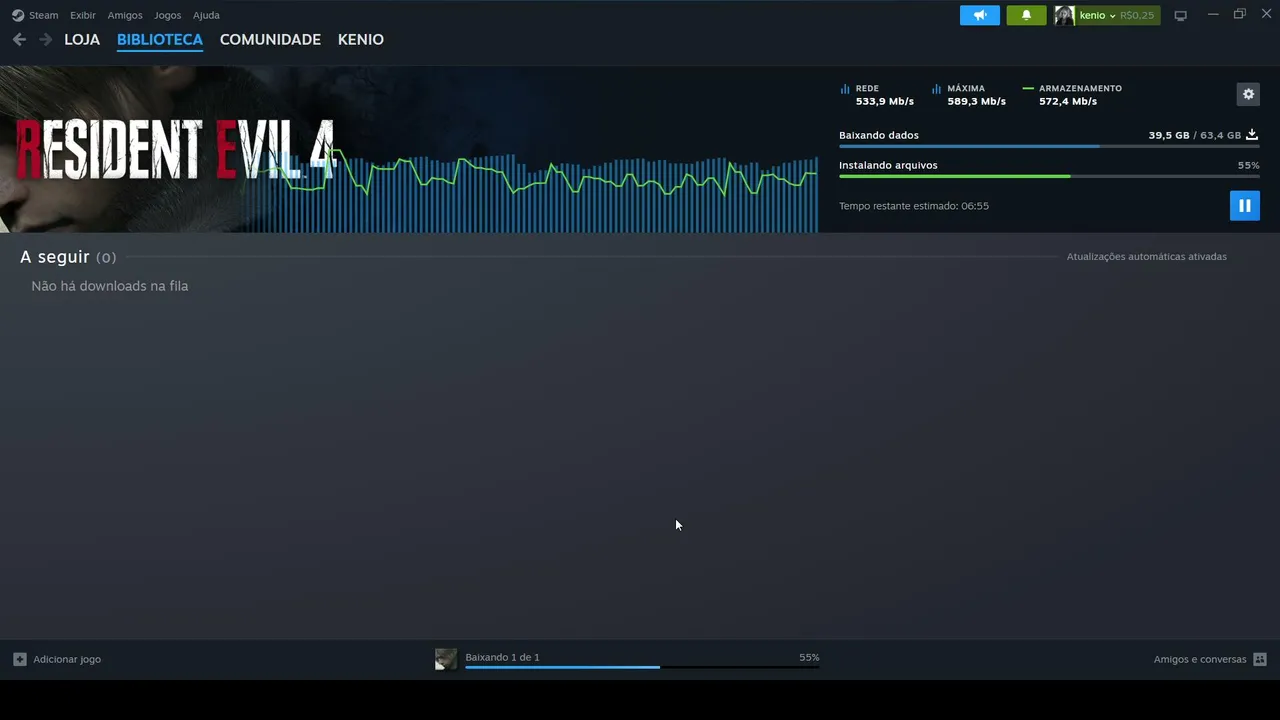Click the 572,4 Mb/s storage speed value
Viewport: 1280px width, 720px height.
(1068, 101)
